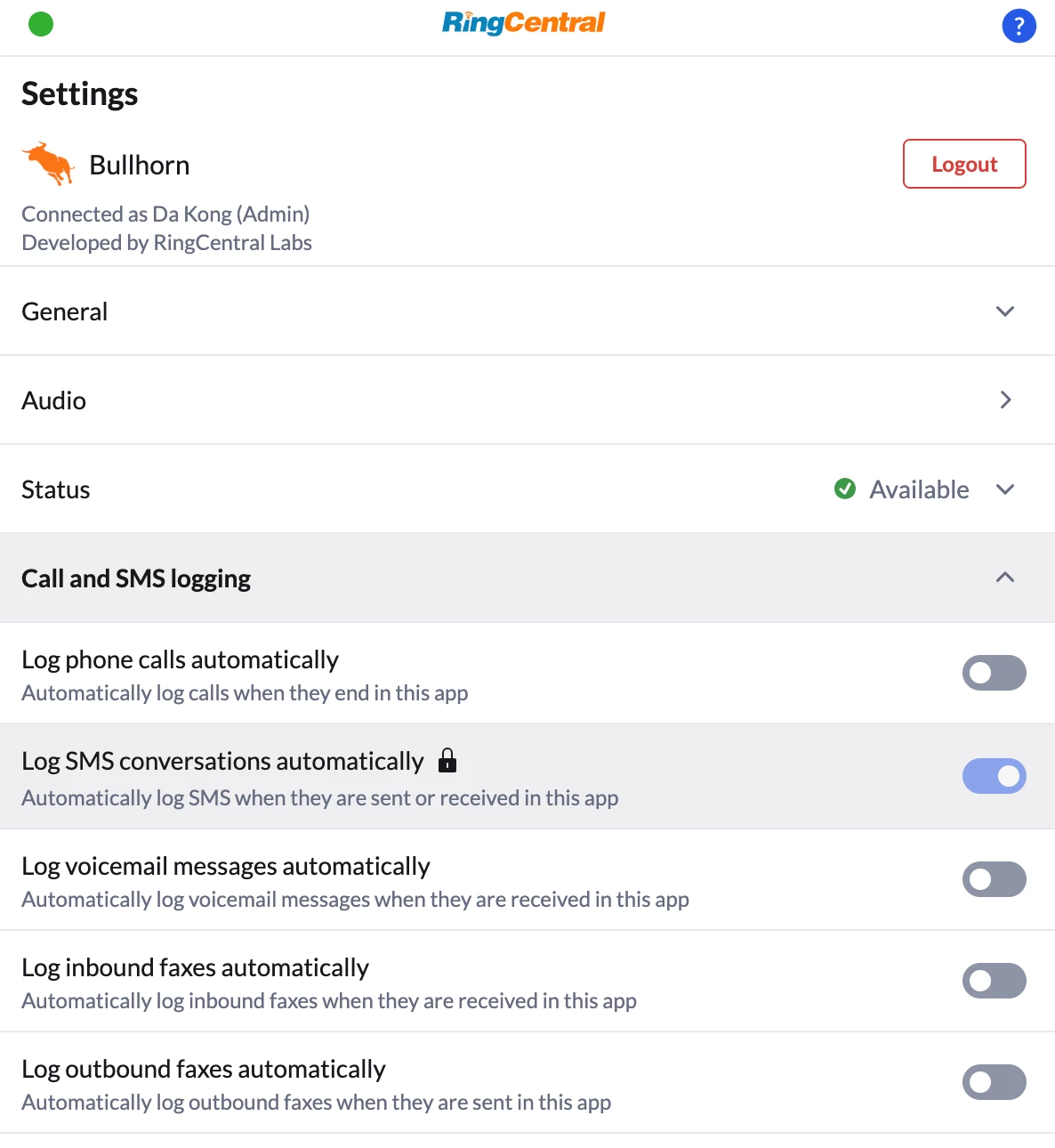The height and width of the screenshot is (1148, 1055).
Task: Select the Audio settings row
Action: pyautogui.click(x=527, y=400)
